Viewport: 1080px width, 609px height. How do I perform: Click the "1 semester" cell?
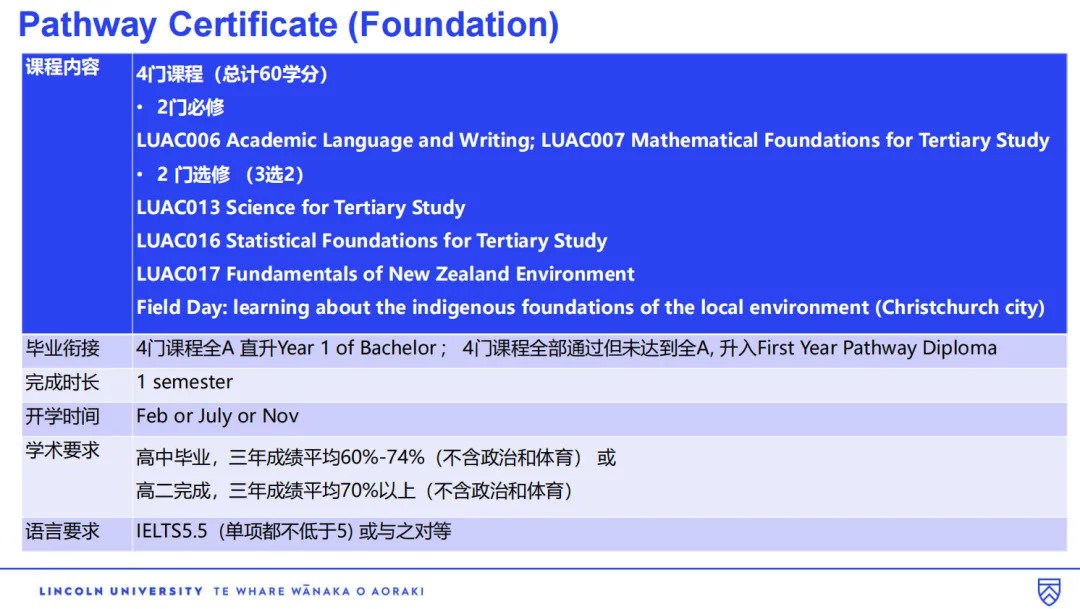click(x=184, y=382)
